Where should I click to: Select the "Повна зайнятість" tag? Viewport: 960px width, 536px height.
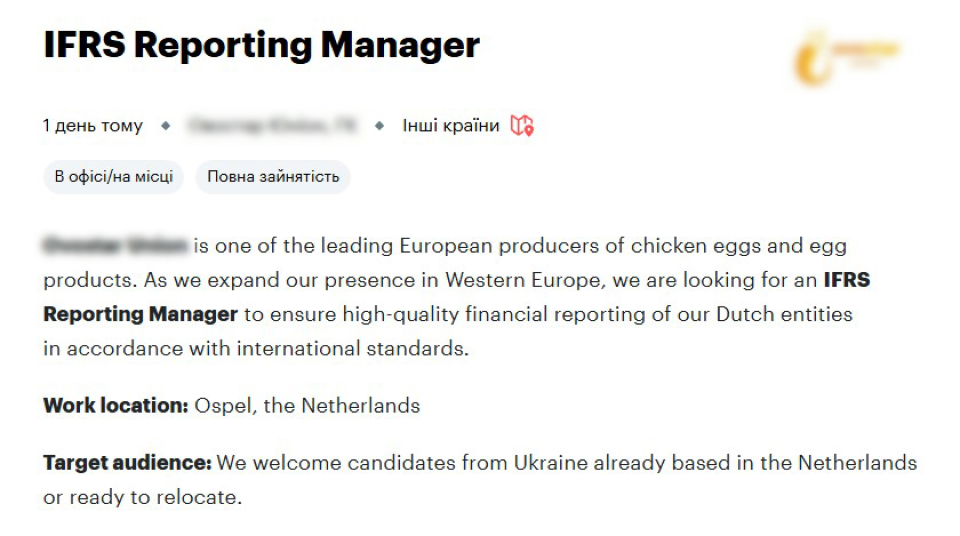[x=273, y=177]
